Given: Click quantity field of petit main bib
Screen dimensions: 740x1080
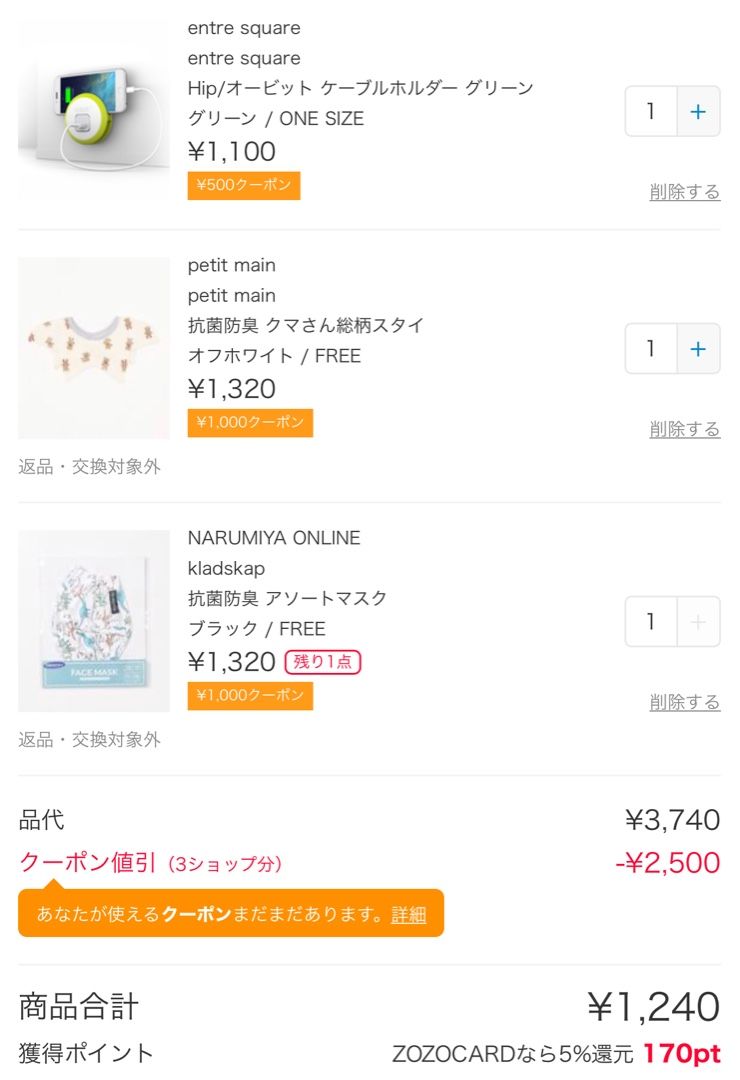Looking at the screenshot, I should click(x=651, y=349).
